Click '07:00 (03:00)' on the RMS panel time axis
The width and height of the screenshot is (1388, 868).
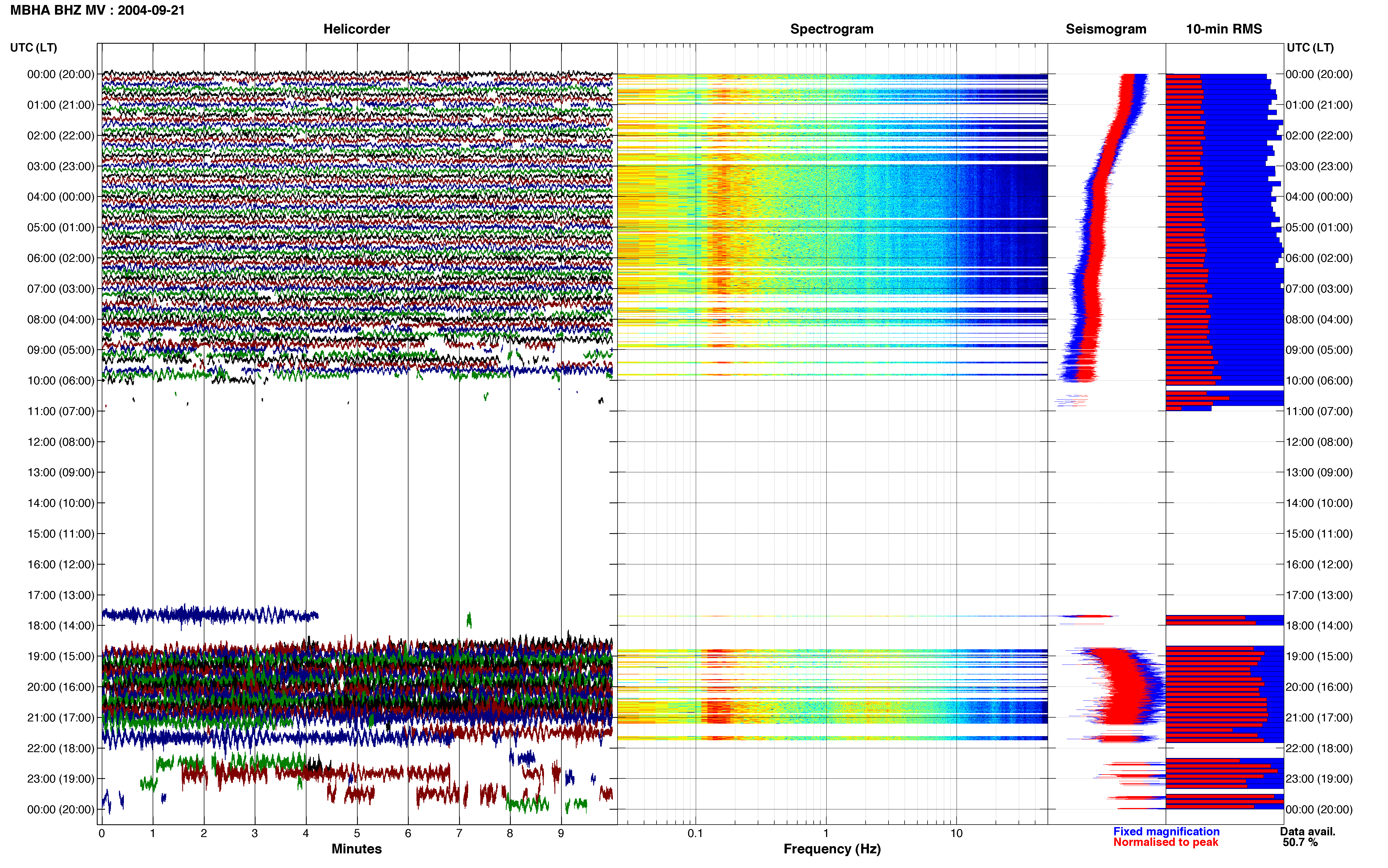[1319, 289]
